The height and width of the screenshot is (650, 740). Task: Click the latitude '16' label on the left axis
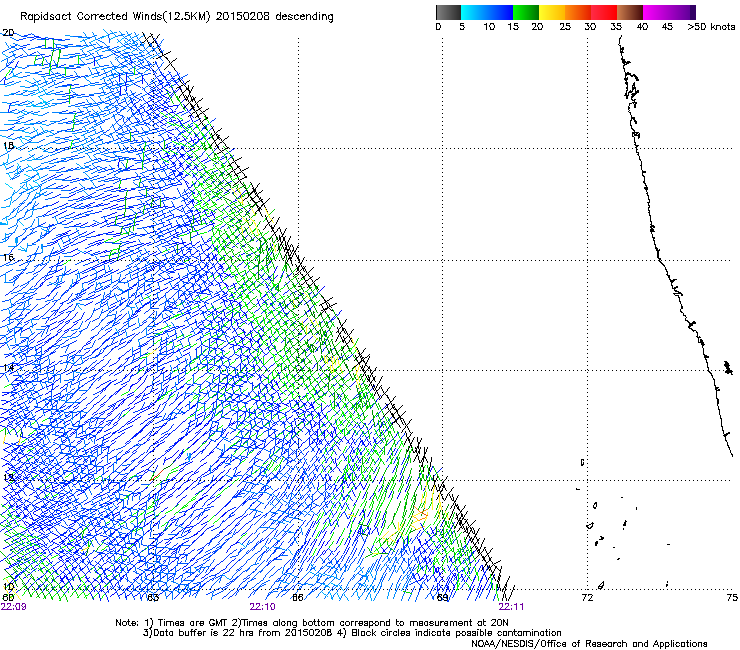8,257
